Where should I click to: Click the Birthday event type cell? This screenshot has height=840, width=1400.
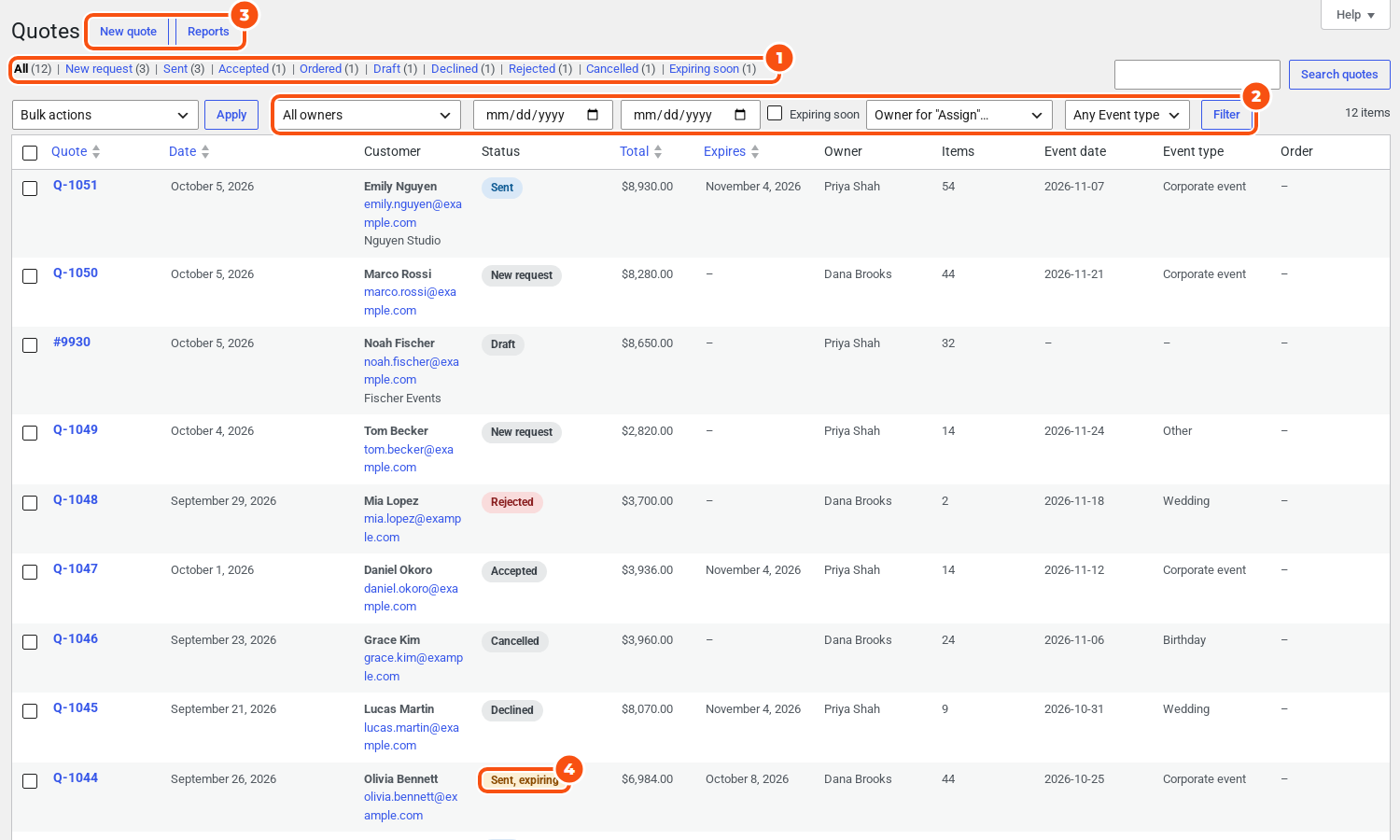tap(1184, 640)
